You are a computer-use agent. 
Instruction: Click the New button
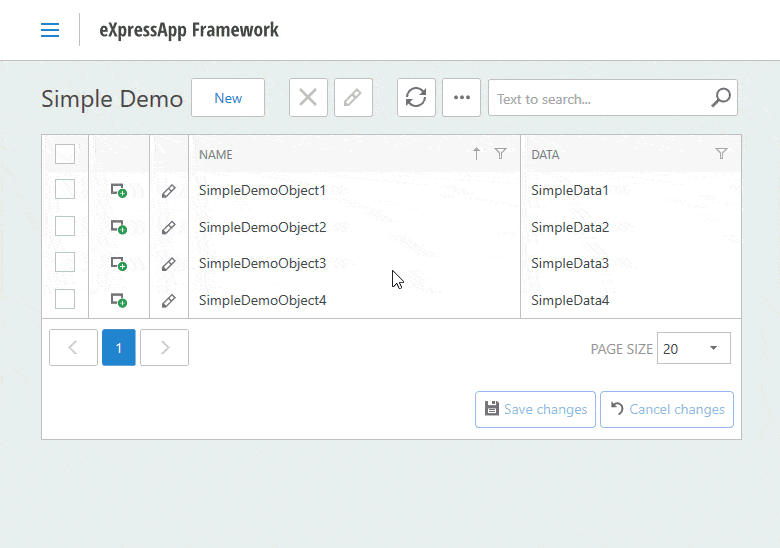point(228,98)
